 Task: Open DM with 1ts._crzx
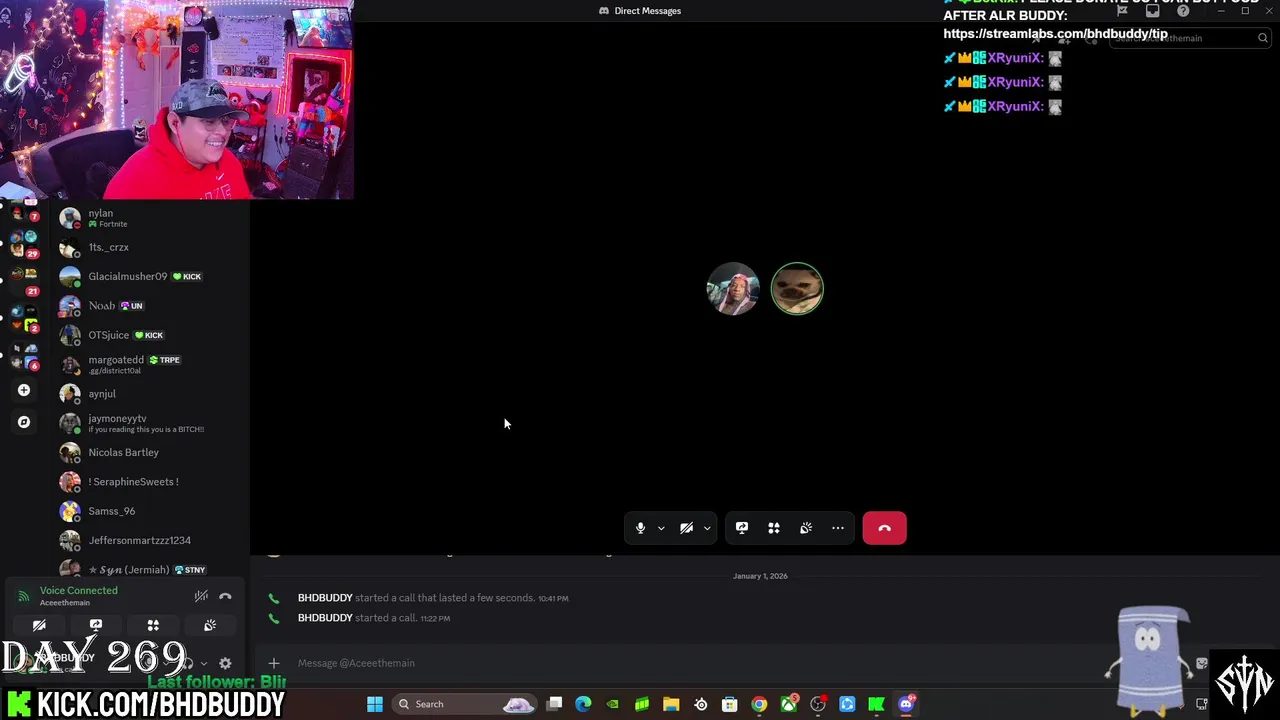click(x=150, y=247)
